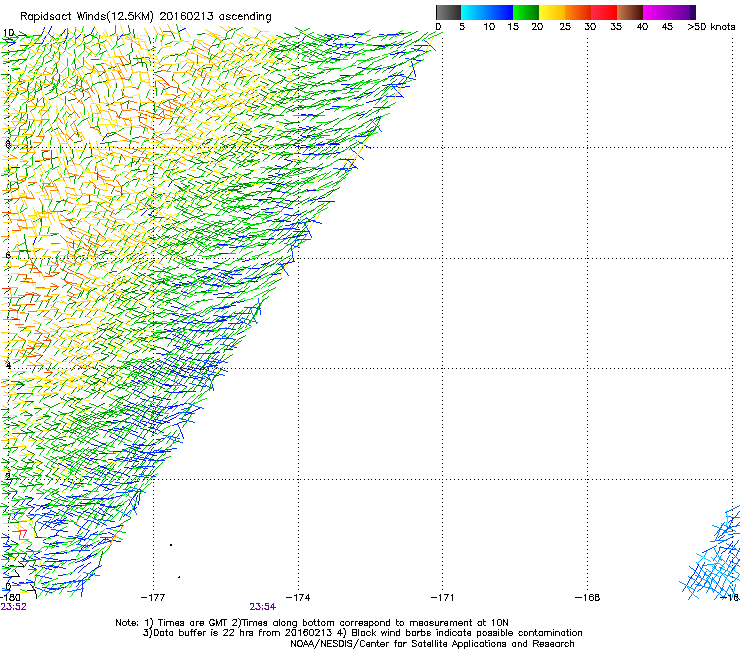
Task: Click the yellow 20-25 knots color swatch
Action: pyautogui.click(x=552, y=12)
